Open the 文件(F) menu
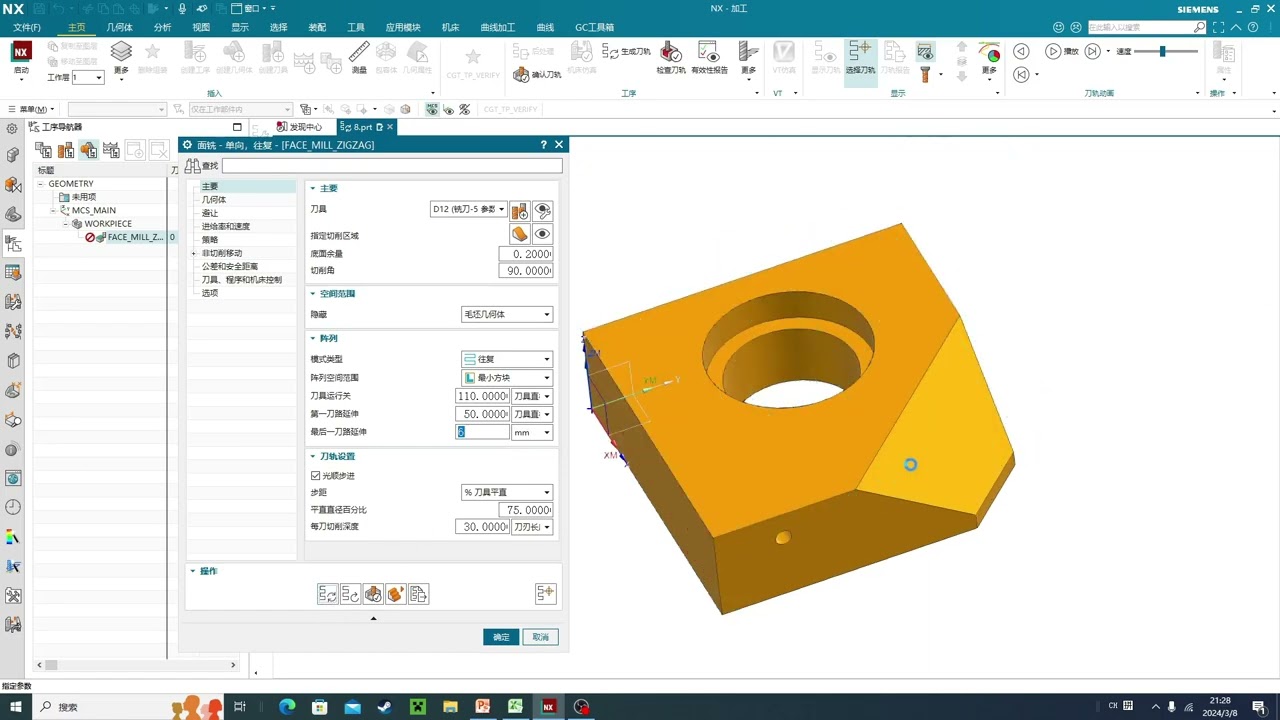 27,27
